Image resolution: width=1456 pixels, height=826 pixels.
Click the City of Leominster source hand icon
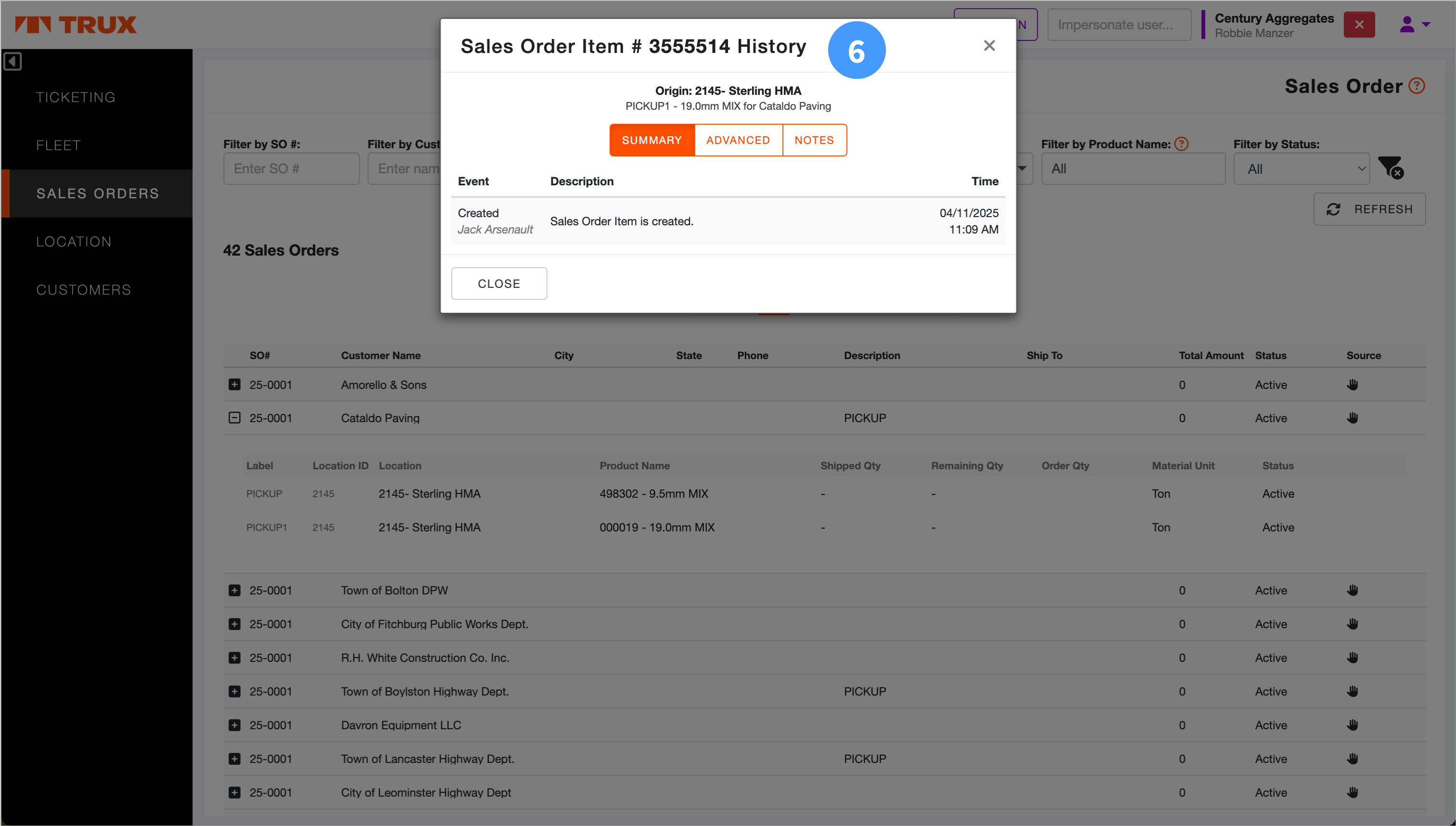(1352, 792)
